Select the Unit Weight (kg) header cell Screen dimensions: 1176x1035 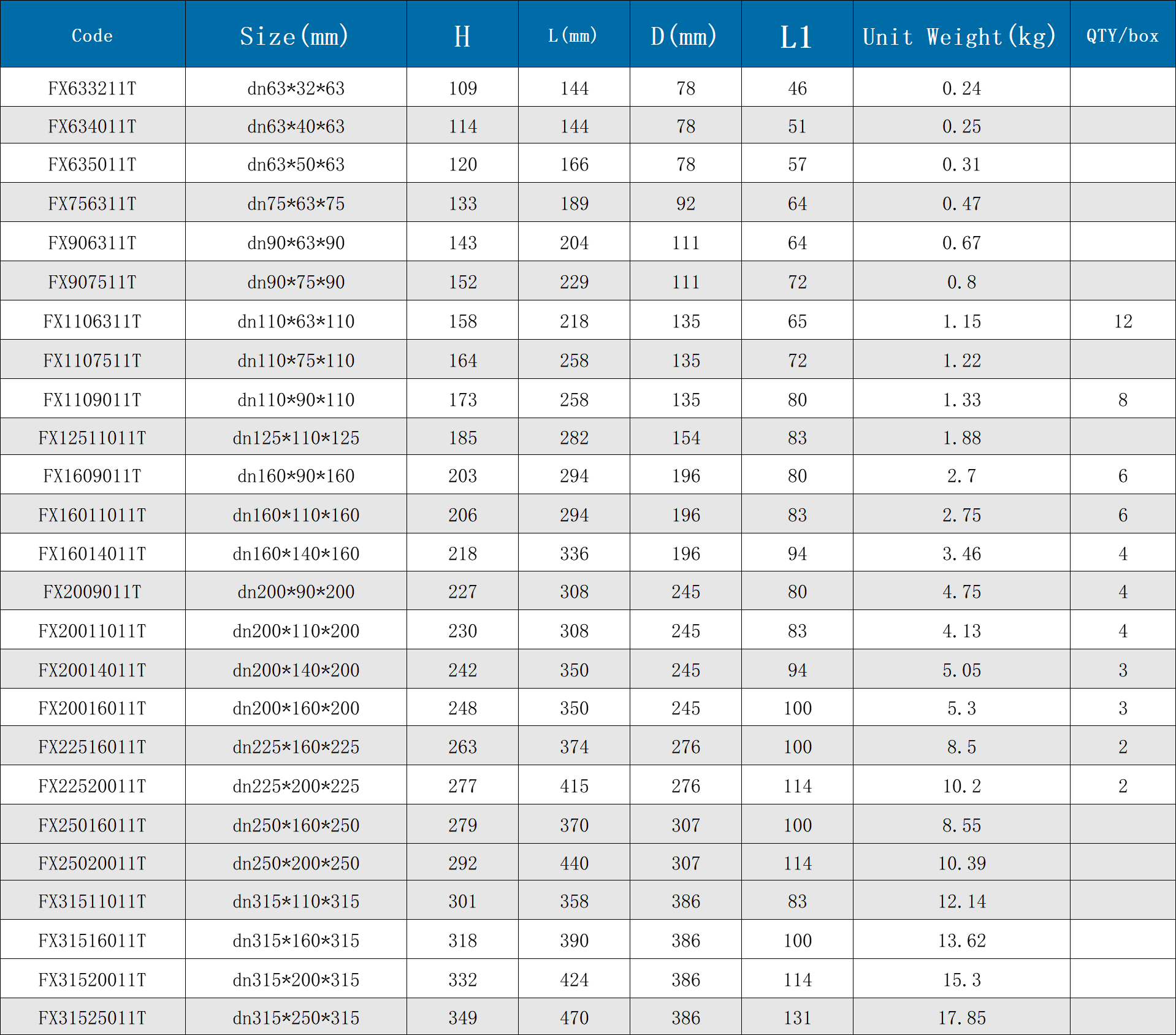960,36
